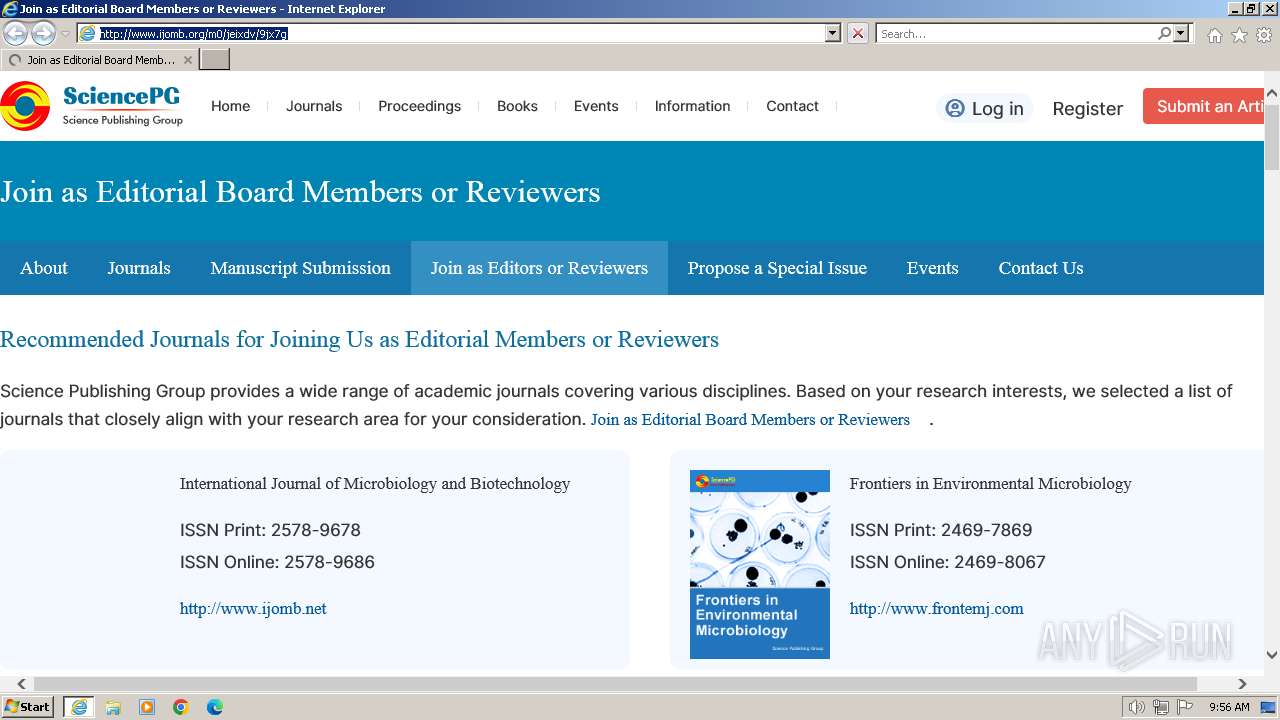Click the Windows Start button
The height and width of the screenshot is (720, 1280).
(28, 707)
